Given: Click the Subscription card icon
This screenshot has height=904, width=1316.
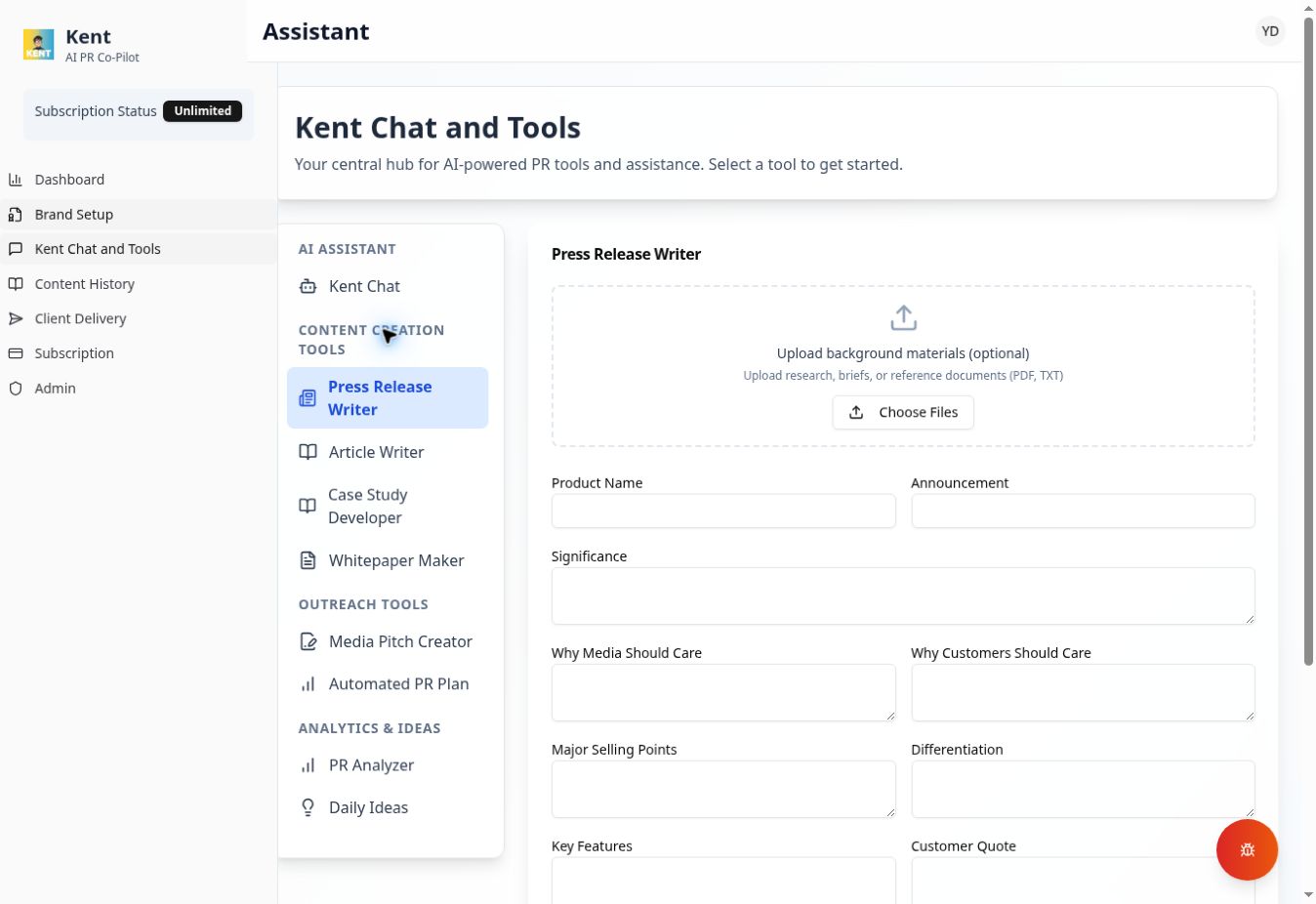Looking at the screenshot, I should [x=16, y=353].
